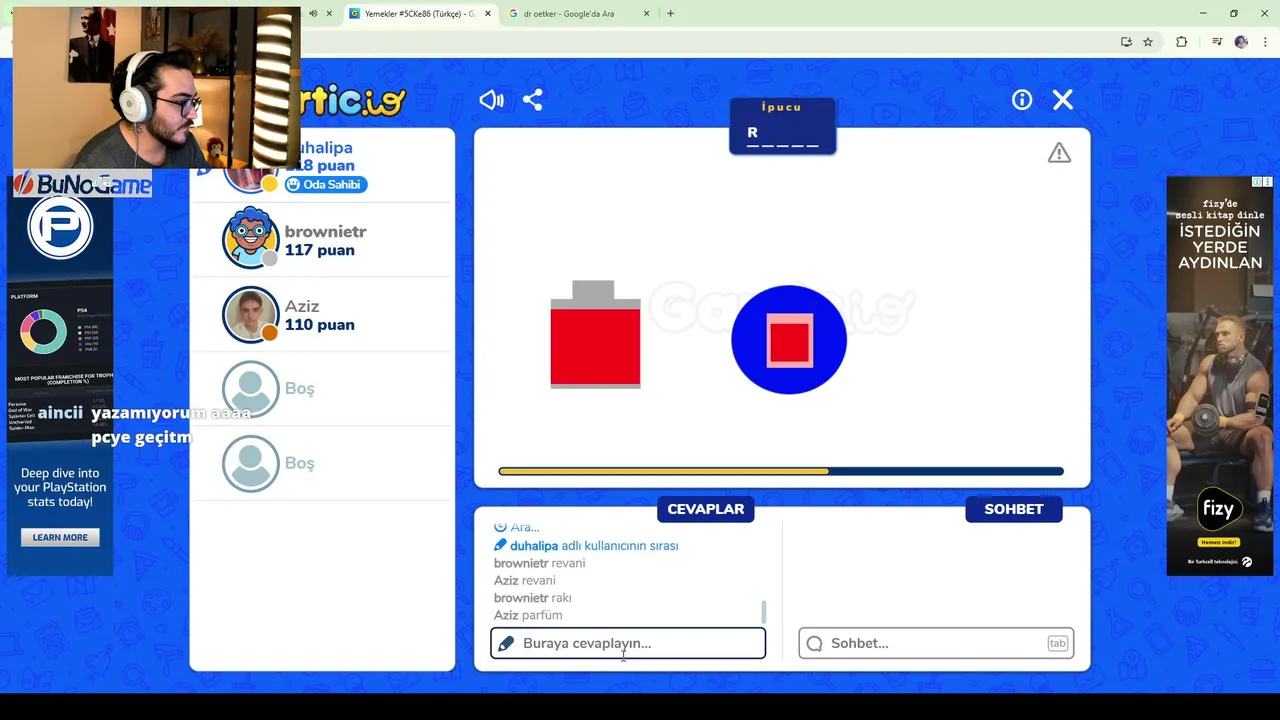This screenshot has width=1280, height=720.
Task: Click the Aziz player name
Action: coord(302,306)
